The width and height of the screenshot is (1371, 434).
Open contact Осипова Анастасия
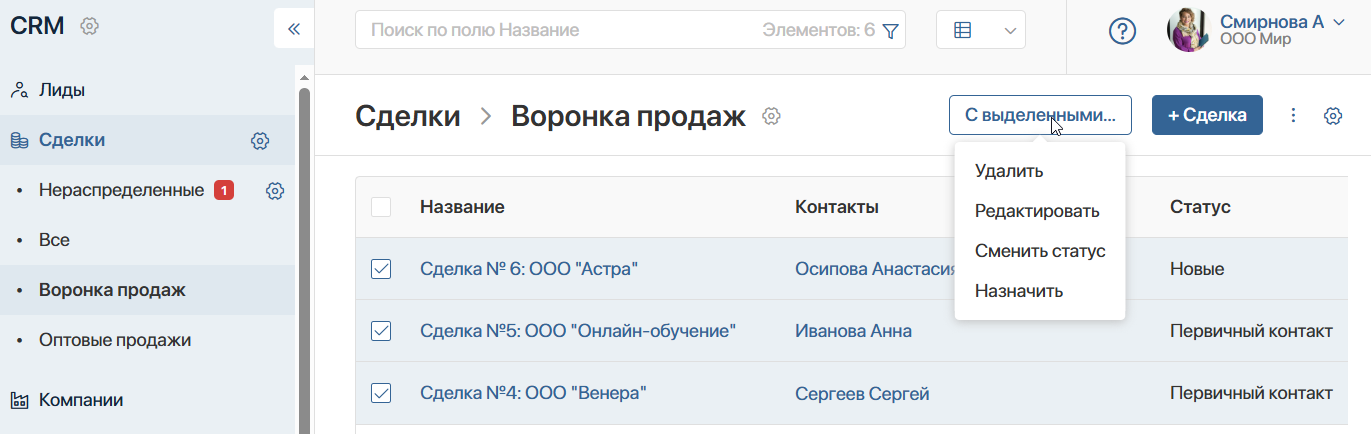[875, 269]
